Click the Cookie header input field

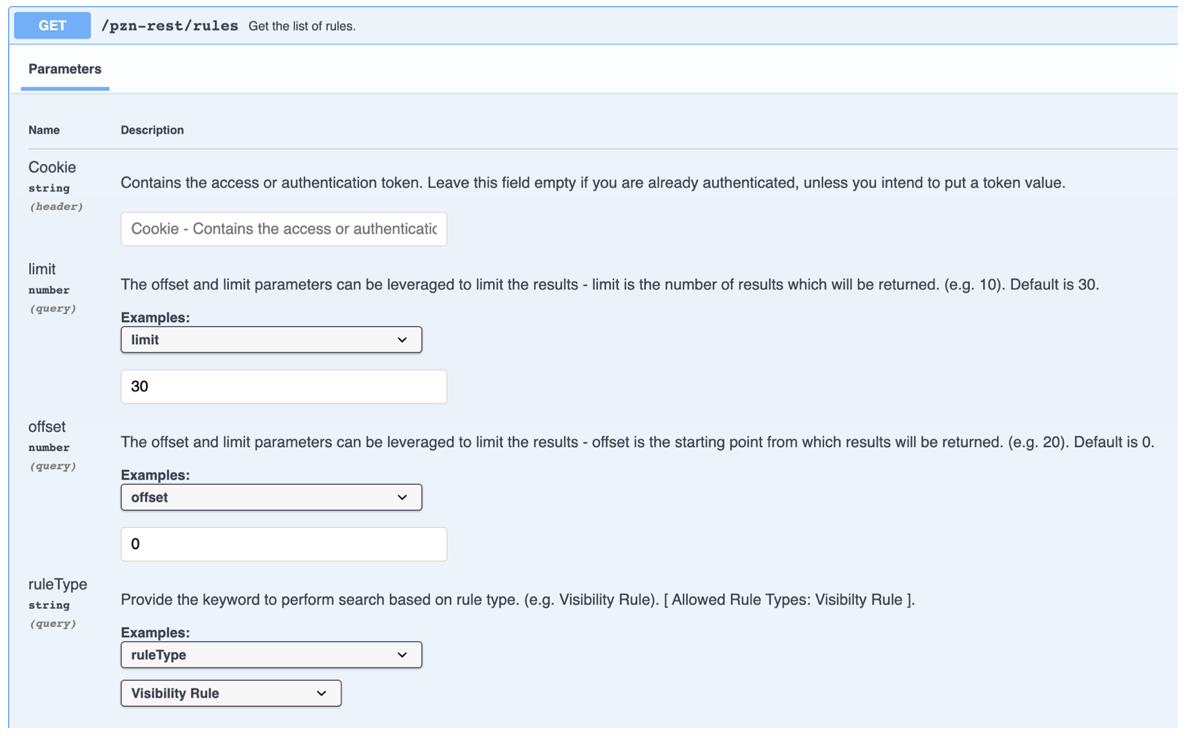pyautogui.click(x=283, y=228)
